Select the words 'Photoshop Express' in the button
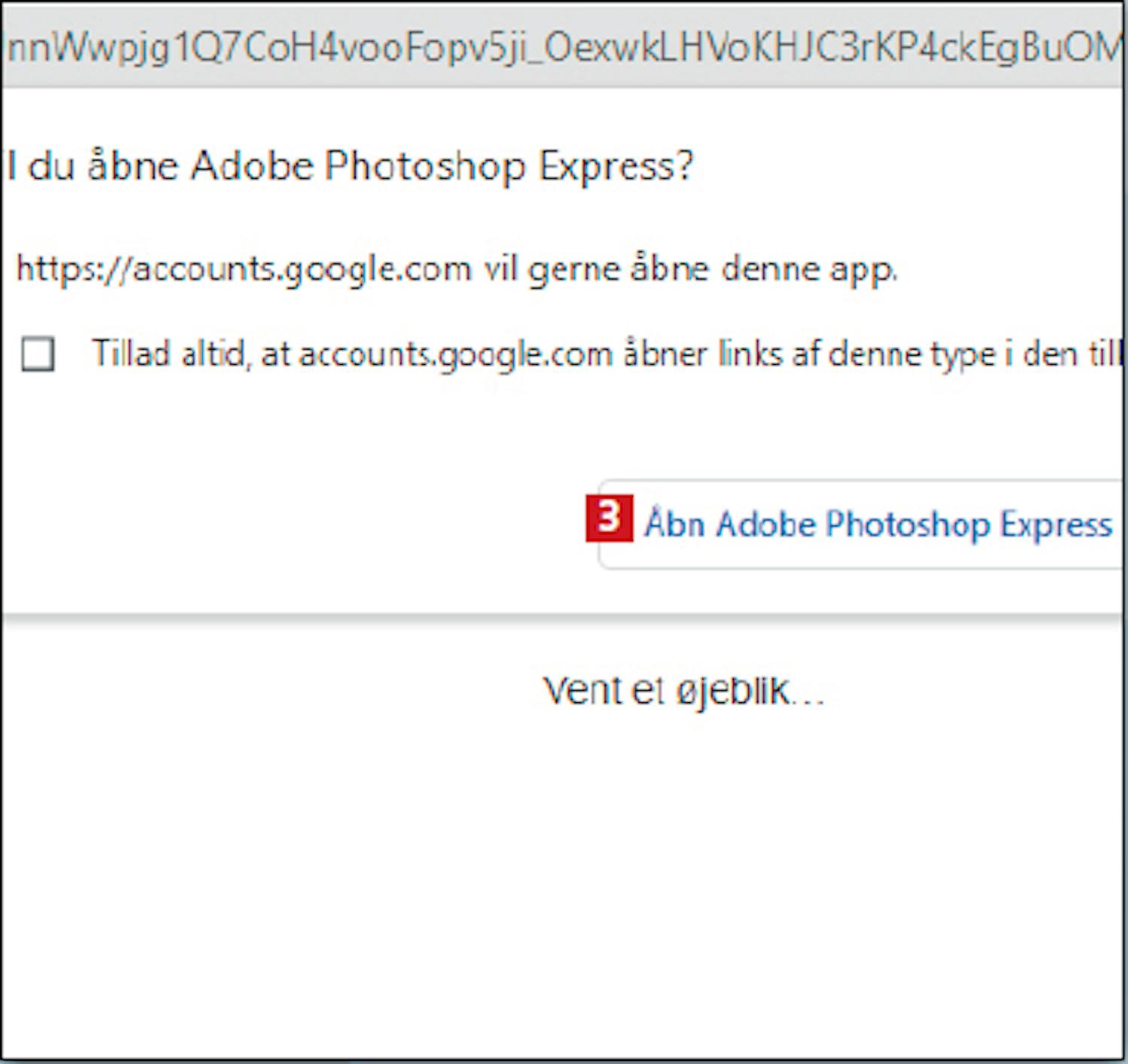Screen dimensions: 1128x1064 [x=969, y=524]
